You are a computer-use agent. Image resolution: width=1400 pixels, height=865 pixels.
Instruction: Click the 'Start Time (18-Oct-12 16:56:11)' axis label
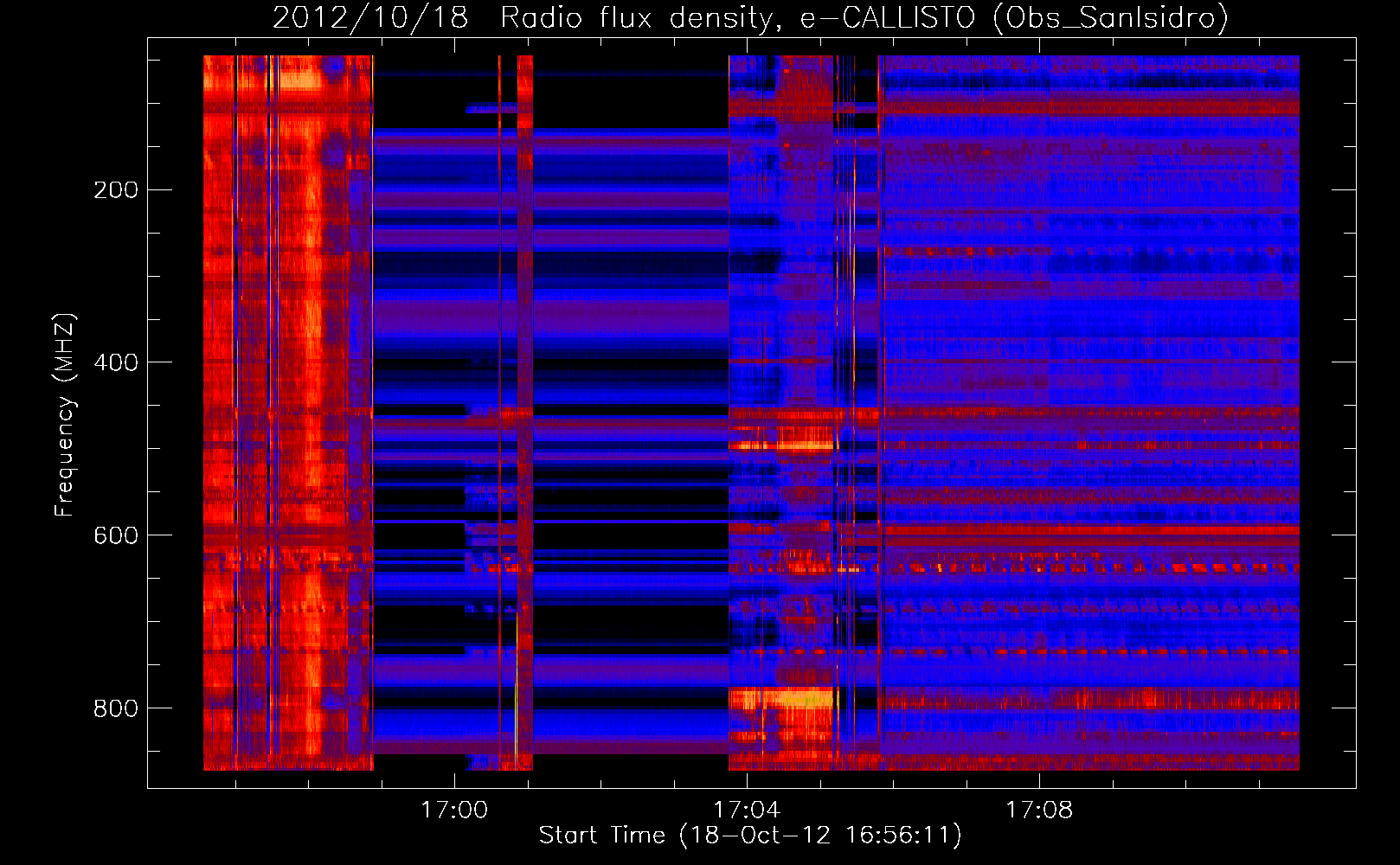click(750, 835)
